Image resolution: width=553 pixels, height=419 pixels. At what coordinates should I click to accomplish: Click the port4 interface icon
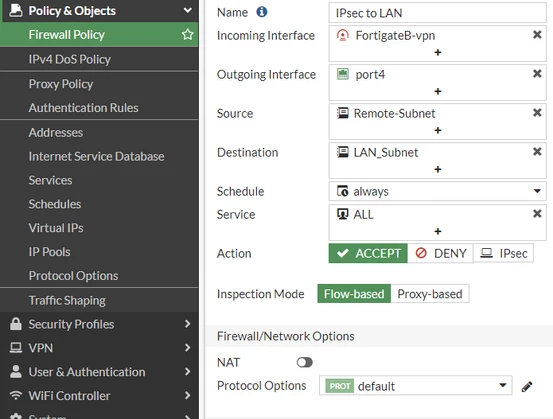pyautogui.click(x=342, y=74)
